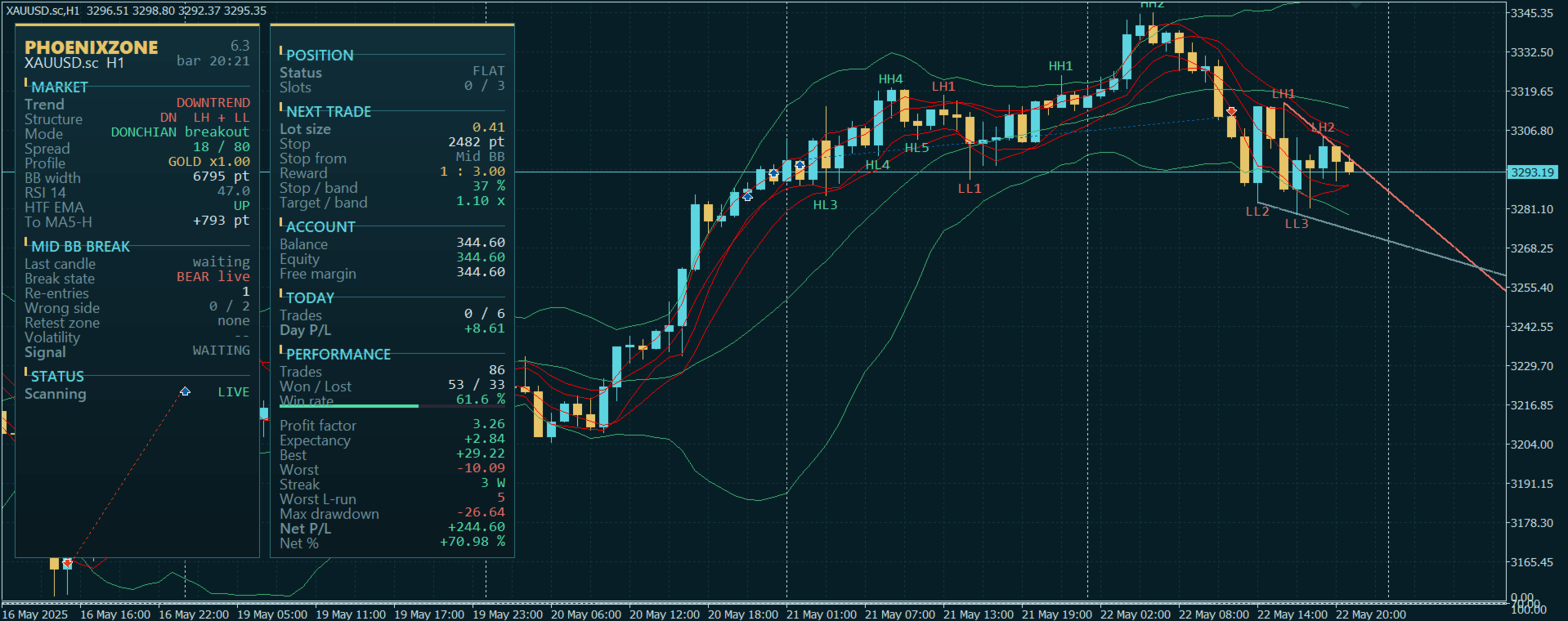Select the 3268.25 price axis label
The image size is (1568, 621).
[1531, 248]
